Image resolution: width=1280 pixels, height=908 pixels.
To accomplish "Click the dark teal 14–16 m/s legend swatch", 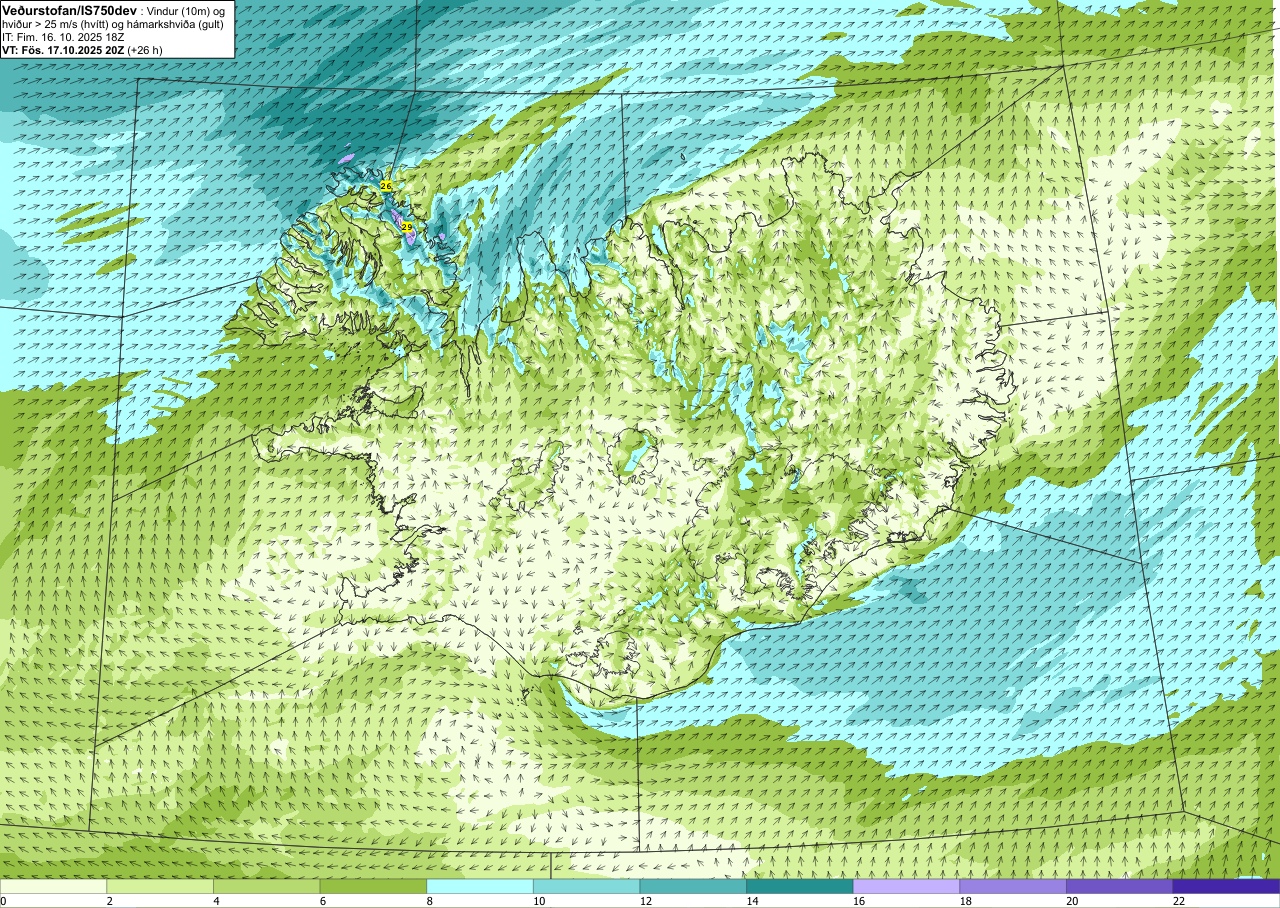I will 800,886.
